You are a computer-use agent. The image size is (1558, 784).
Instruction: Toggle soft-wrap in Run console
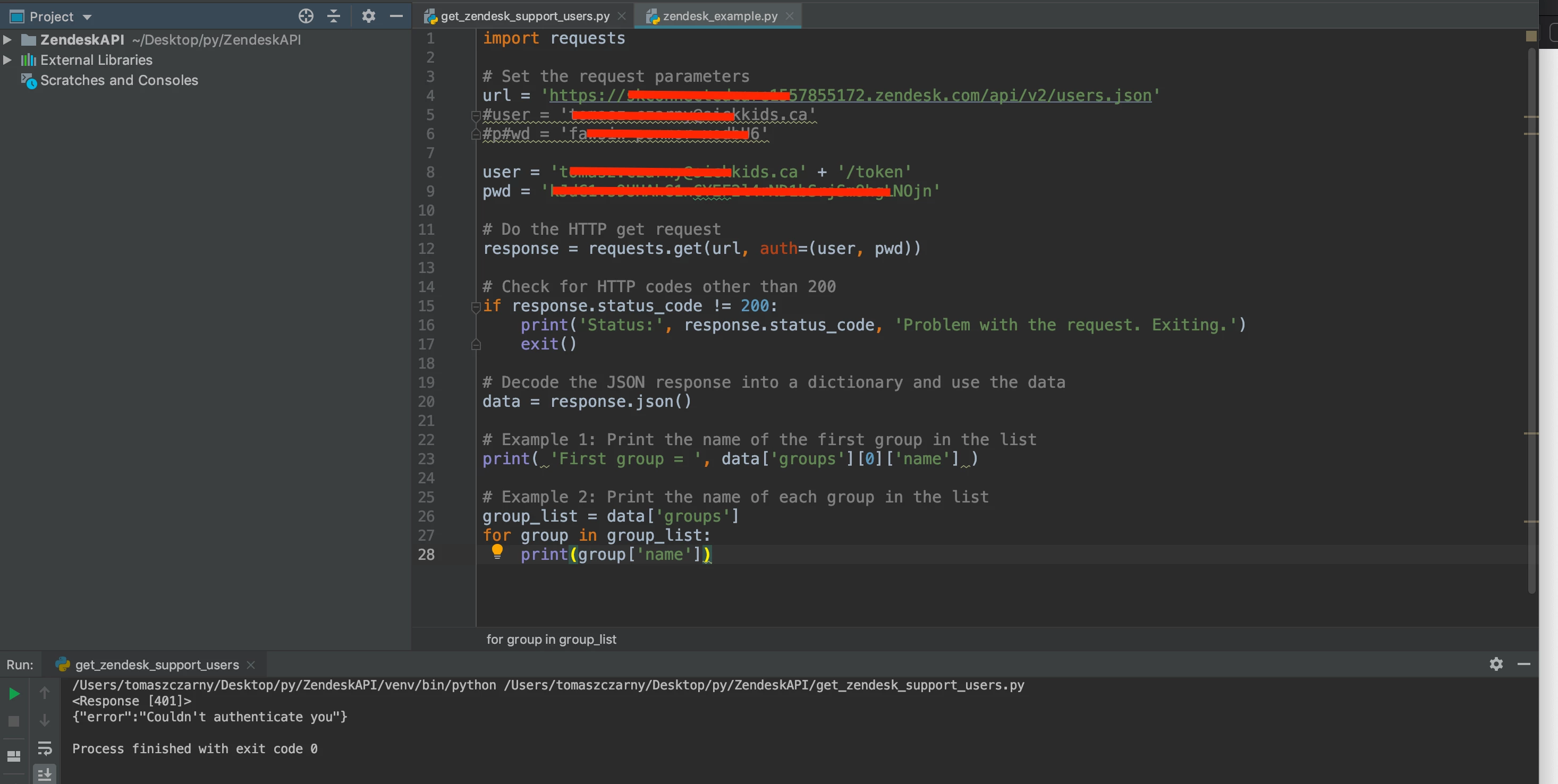tap(45, 748)
